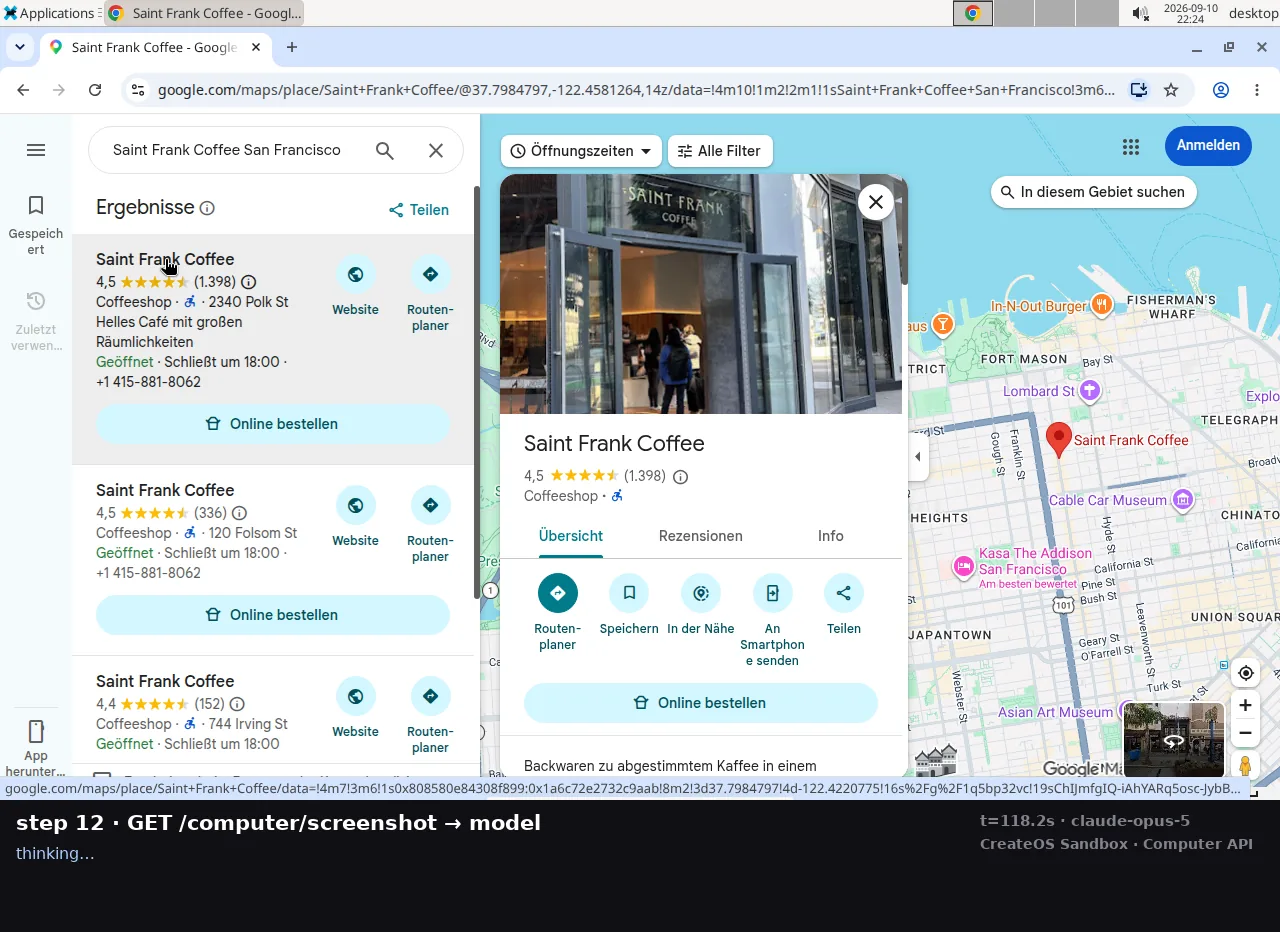Screen dimensions: 1280x932
Task: Open the Gespeichert saved places panel
Action: point(36,225)
